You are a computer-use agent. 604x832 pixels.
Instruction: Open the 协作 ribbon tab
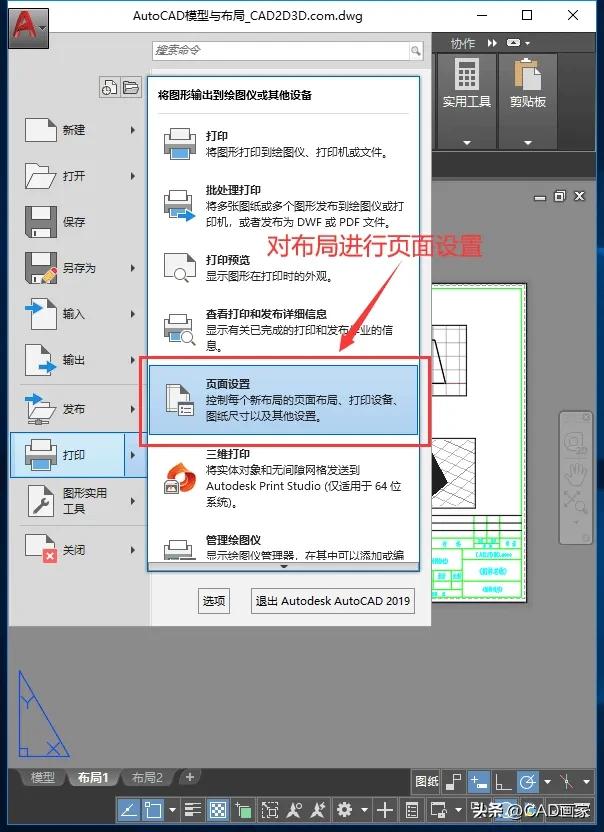point(462,43)
